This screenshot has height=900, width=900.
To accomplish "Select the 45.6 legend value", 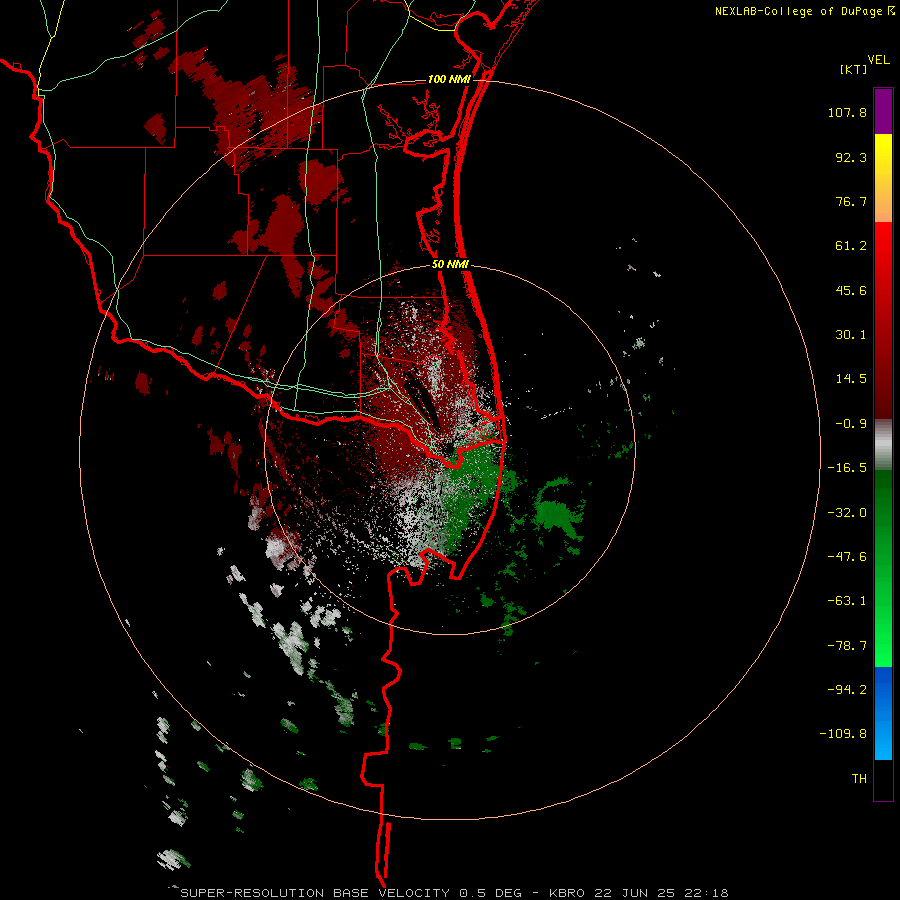I will coord(851,290).
